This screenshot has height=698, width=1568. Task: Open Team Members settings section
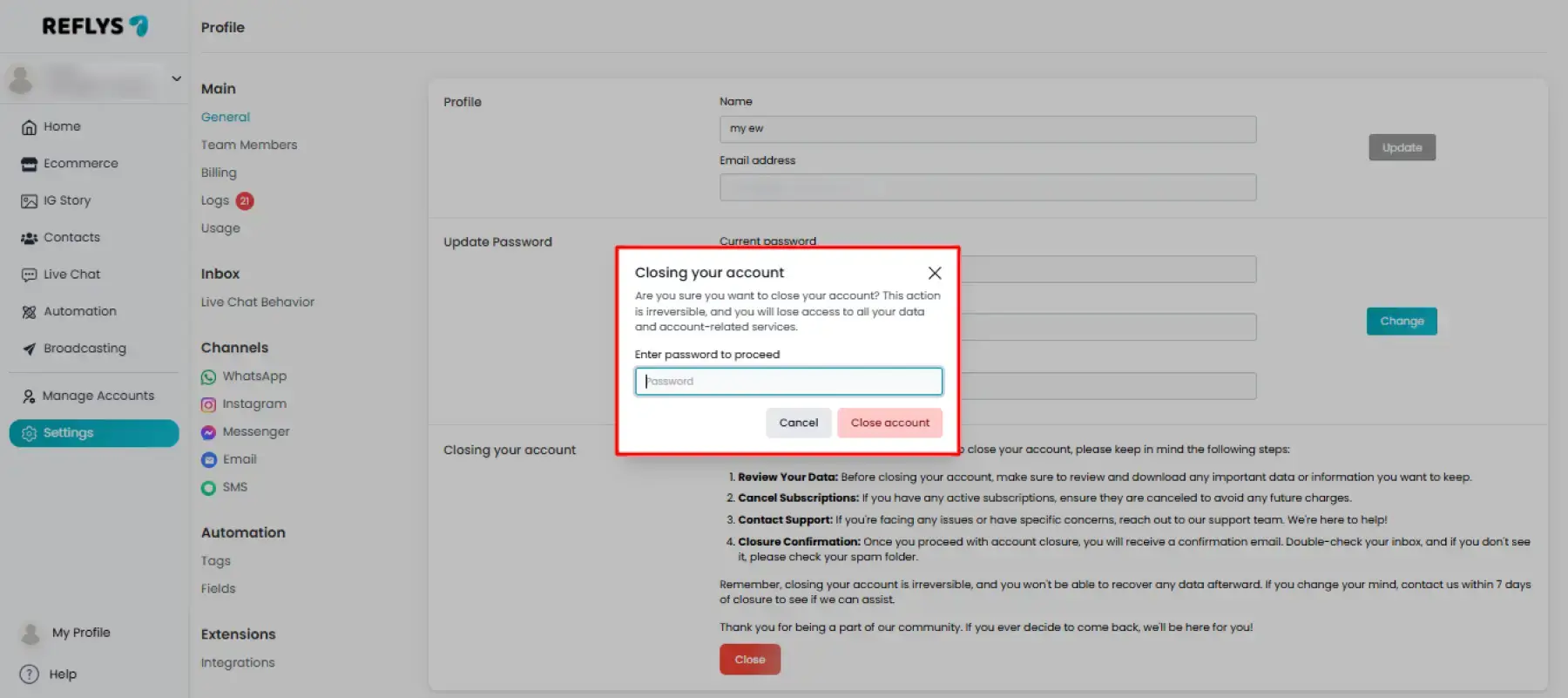tap(249, 145)
